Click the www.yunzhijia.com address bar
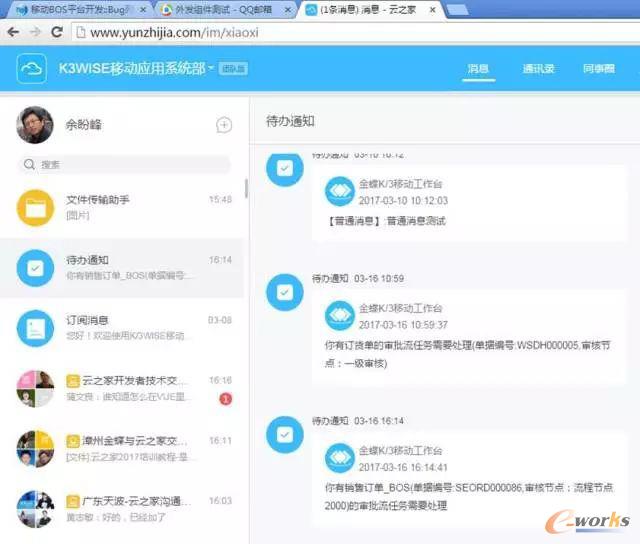The image size is (640, 544). click(x=355, y=32)
